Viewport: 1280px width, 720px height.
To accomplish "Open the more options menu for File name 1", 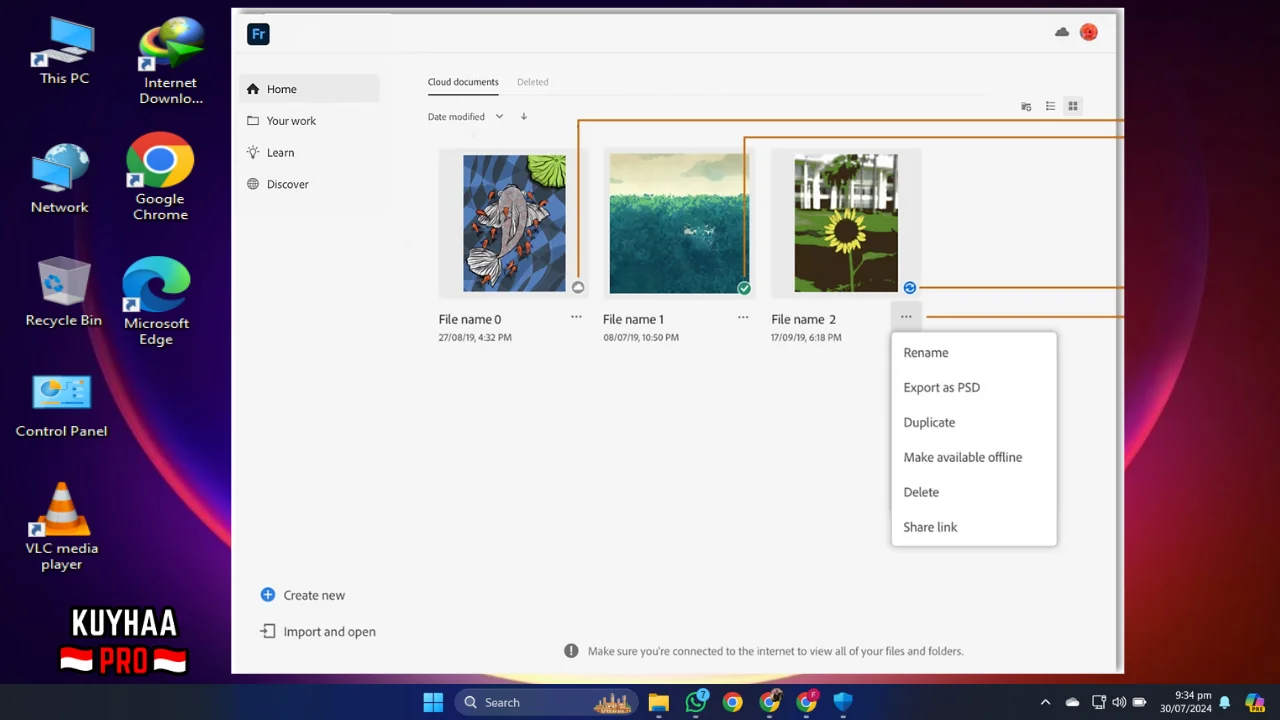I will tap(743, 317).
